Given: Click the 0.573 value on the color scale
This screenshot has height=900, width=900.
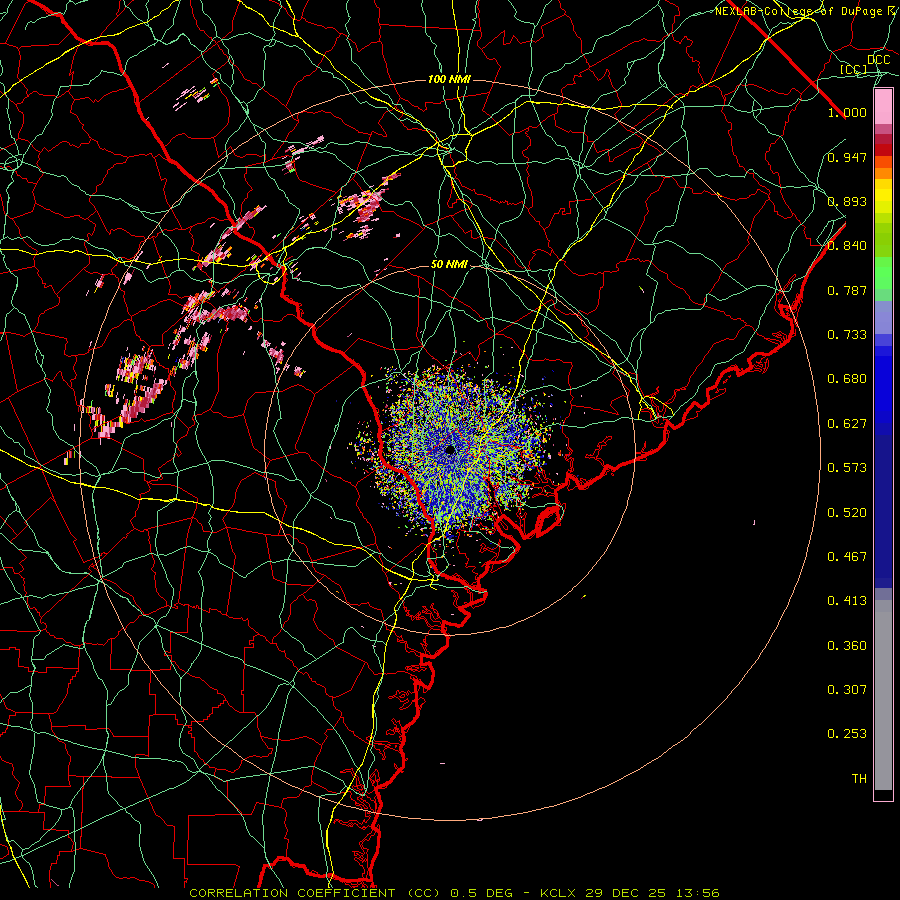Looking at the screenshot, I should pyautogui.click(x=847, y=468).
